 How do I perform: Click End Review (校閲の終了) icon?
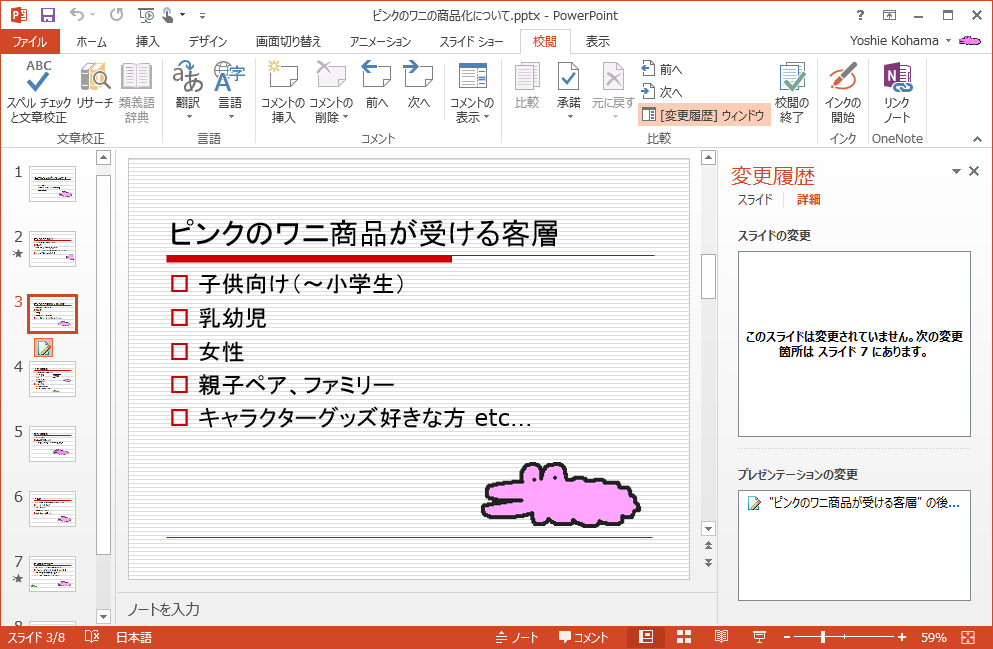pos(792,78)
